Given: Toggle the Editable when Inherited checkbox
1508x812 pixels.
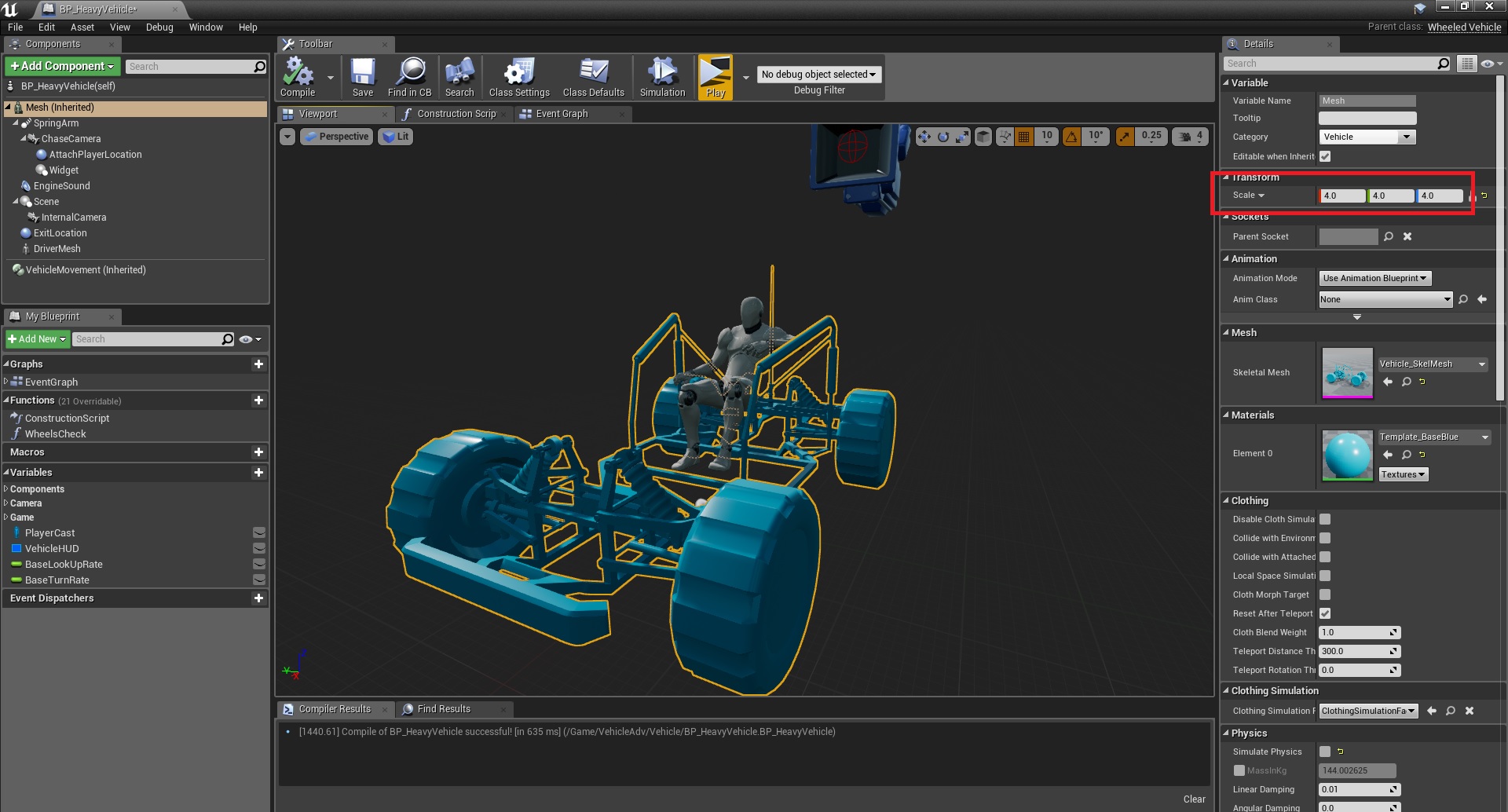Looking at the screenshot, I should 1325,156.
